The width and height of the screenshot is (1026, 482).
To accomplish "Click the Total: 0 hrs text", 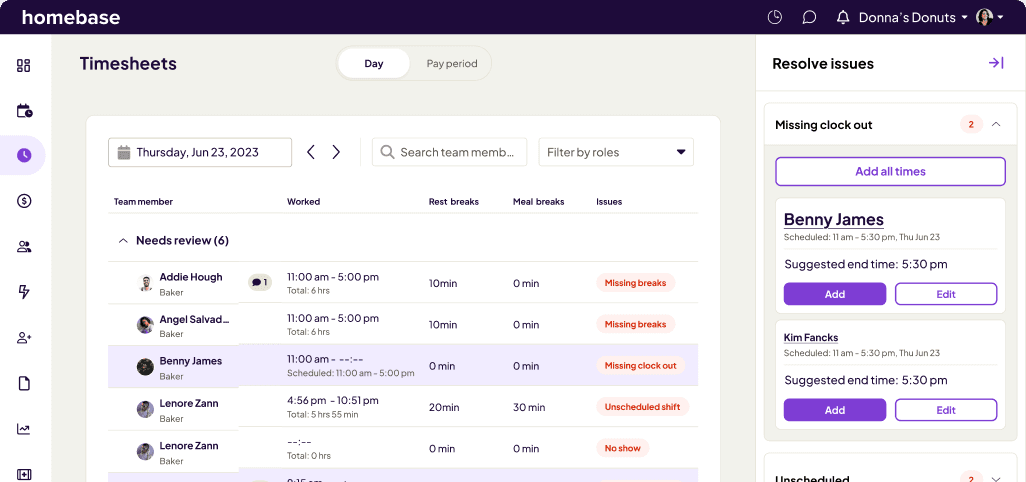I will tap(308, 456).
